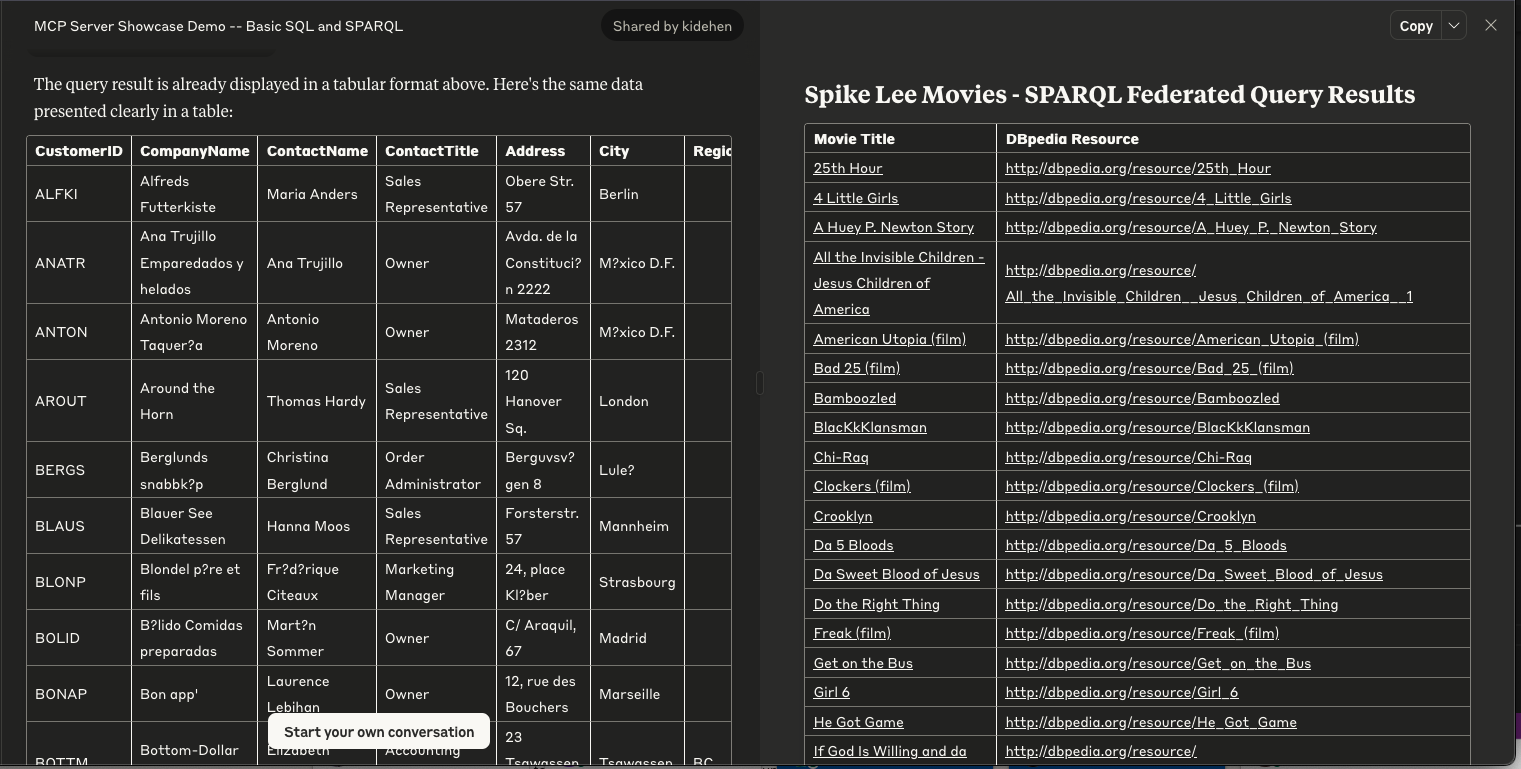Open dbpedia.org/resource/Da_5_Bloods URL
The width and height of the screenshot is (1521, 769).
(1146, 545)
